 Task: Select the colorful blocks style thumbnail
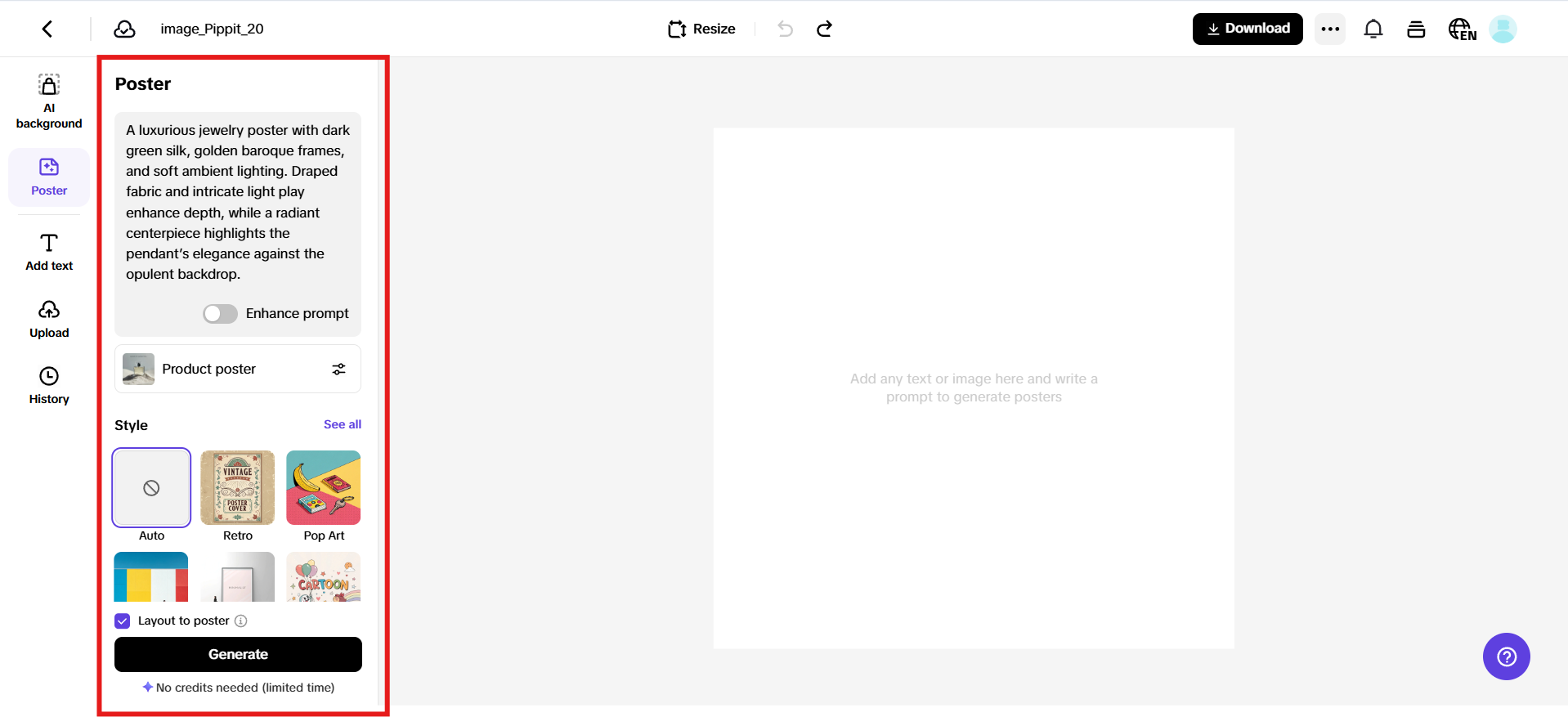click(x=151, y=577)
